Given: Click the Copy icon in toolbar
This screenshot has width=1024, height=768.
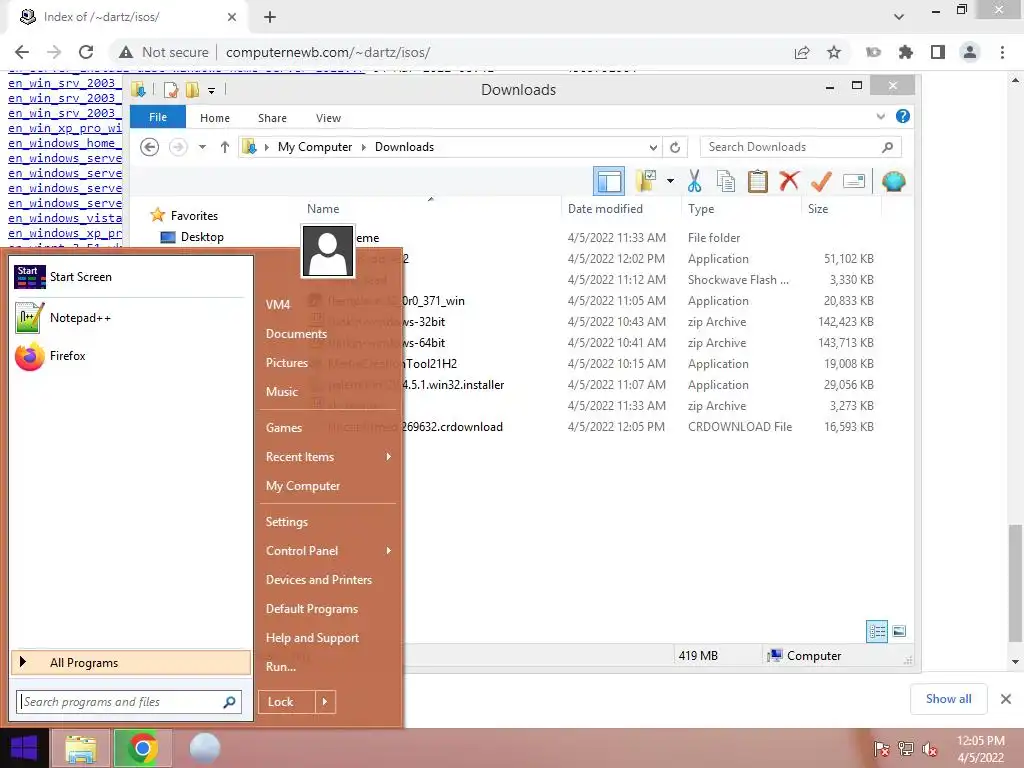Looking at the screenshot, I should pos(726,181).
